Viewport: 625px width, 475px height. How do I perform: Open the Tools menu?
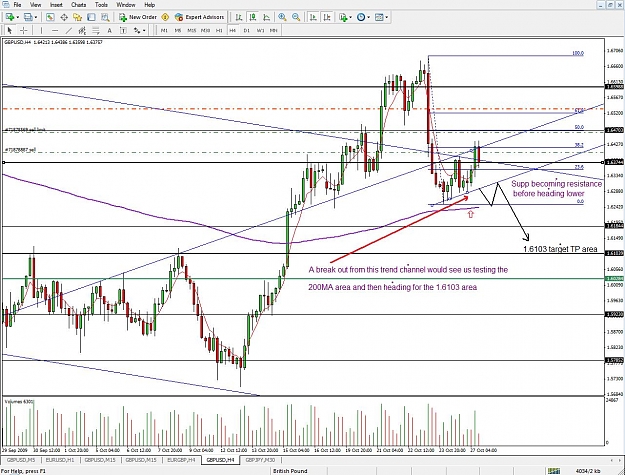pos(101,5)
